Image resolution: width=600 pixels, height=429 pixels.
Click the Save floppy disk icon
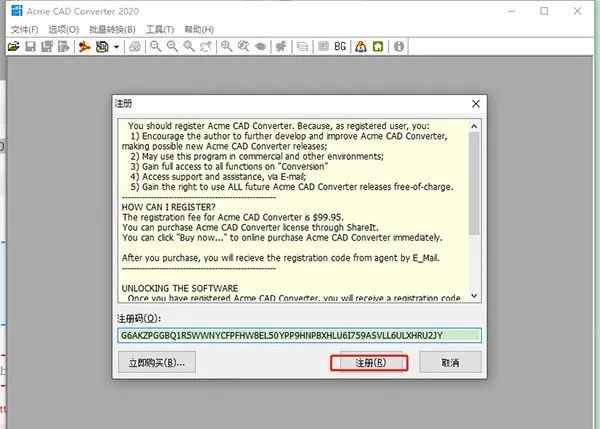click(x=30, y=47)
